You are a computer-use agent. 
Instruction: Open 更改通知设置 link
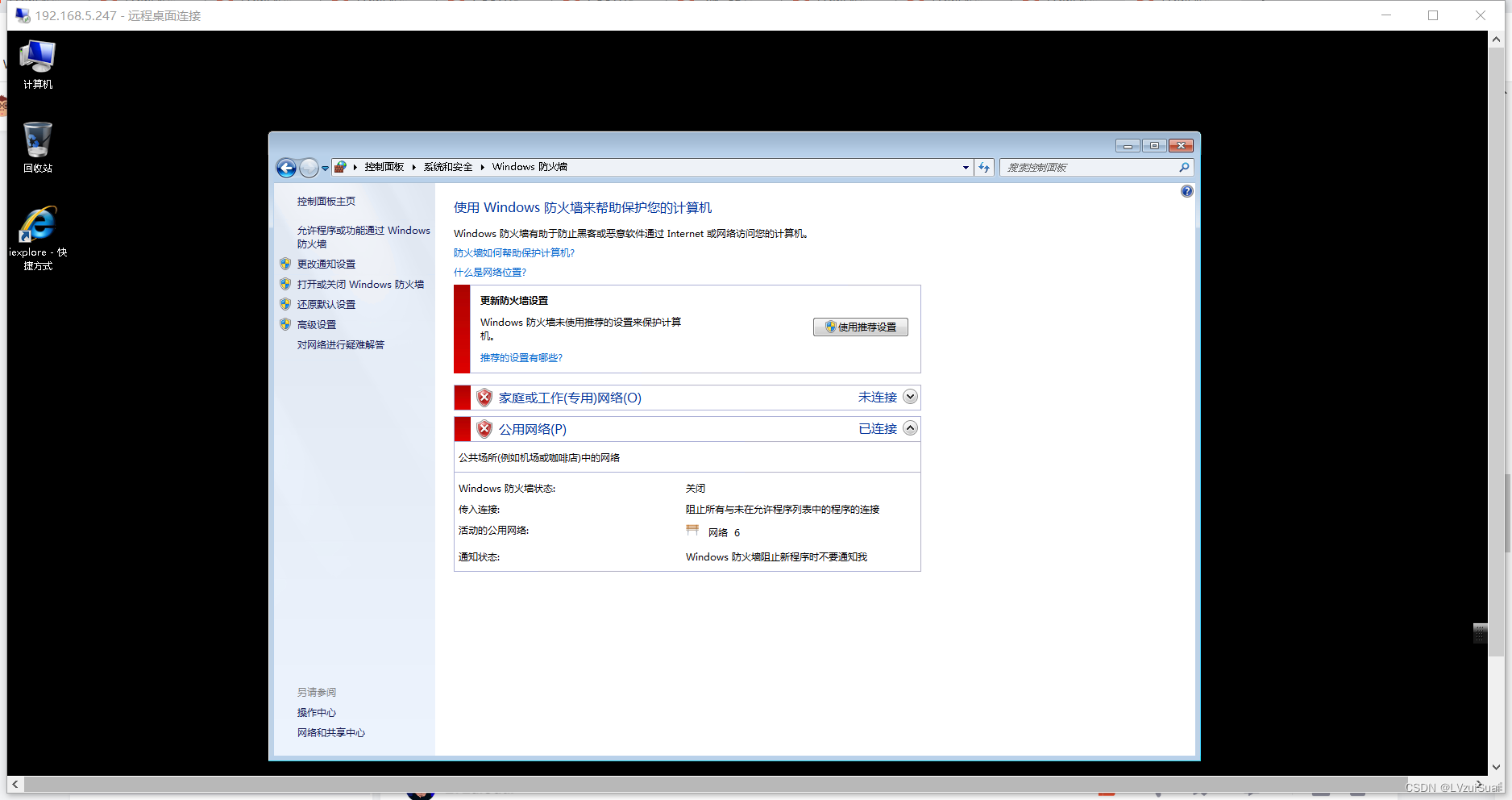[x=326, y=265]
